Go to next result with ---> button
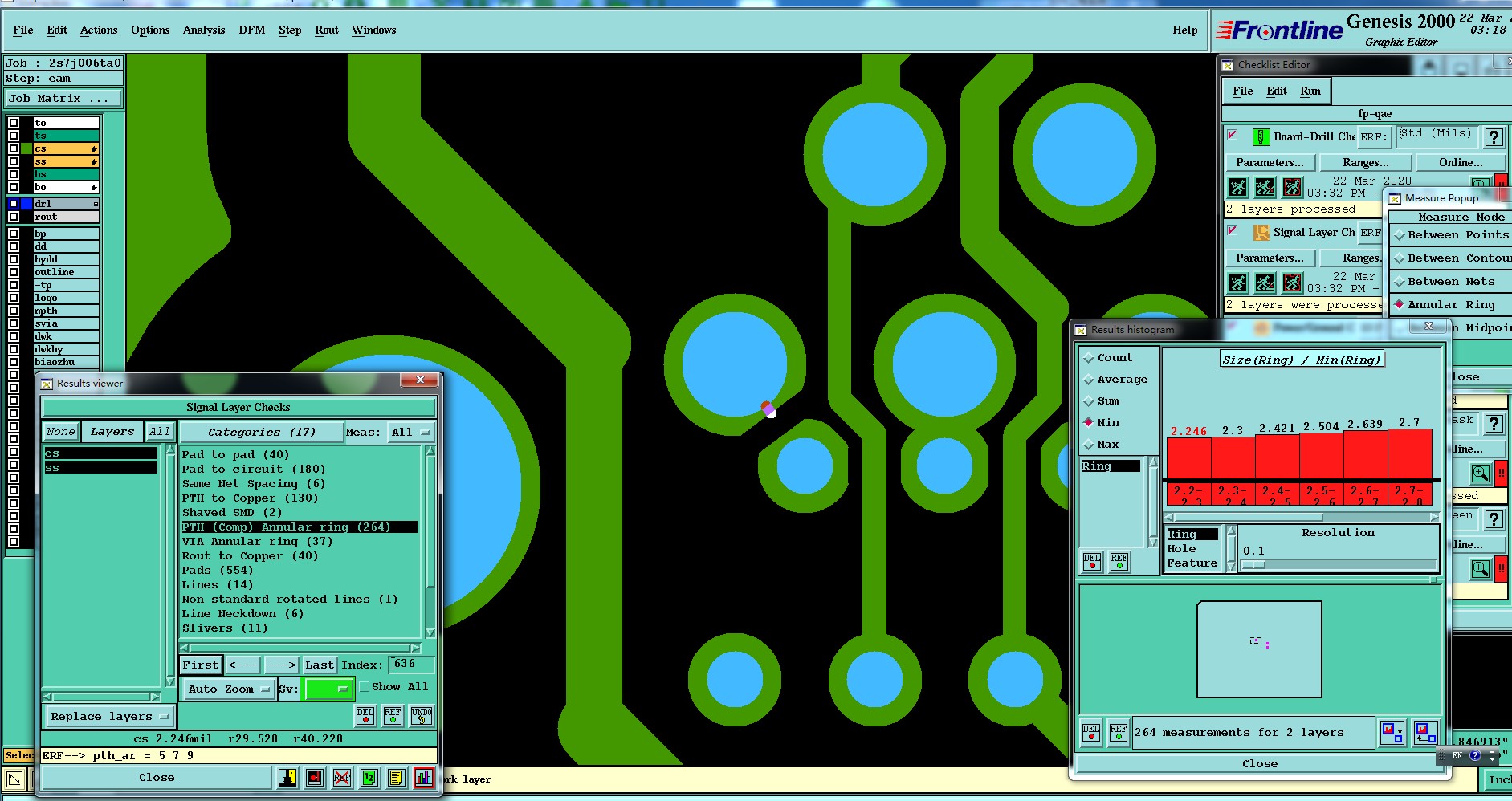Screen dimensions: 1512x801 pyautogui.click(x=281, y=665)
